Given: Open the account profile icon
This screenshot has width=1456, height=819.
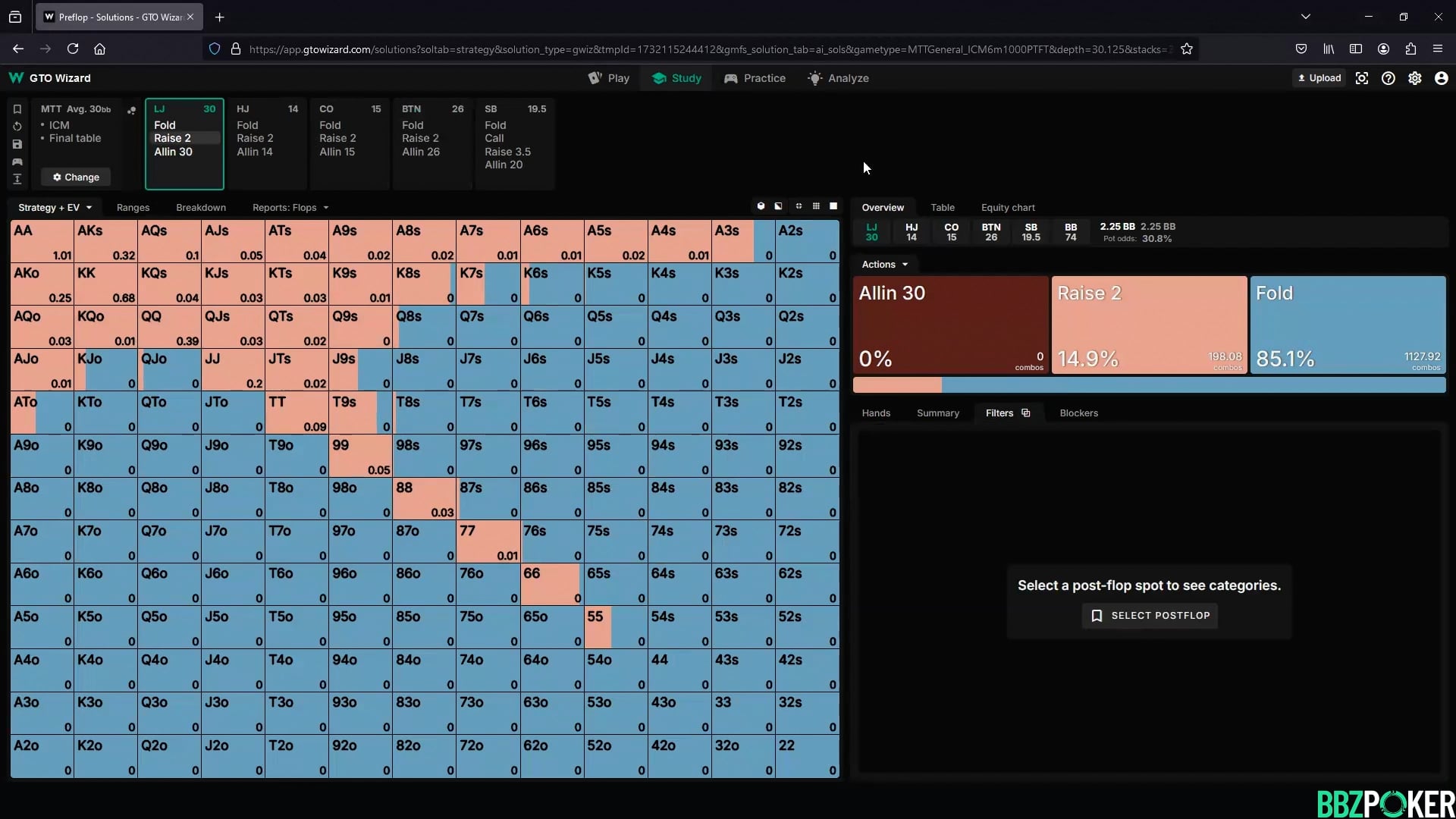Looking at the screenshot, I should tap(1442, 78).
